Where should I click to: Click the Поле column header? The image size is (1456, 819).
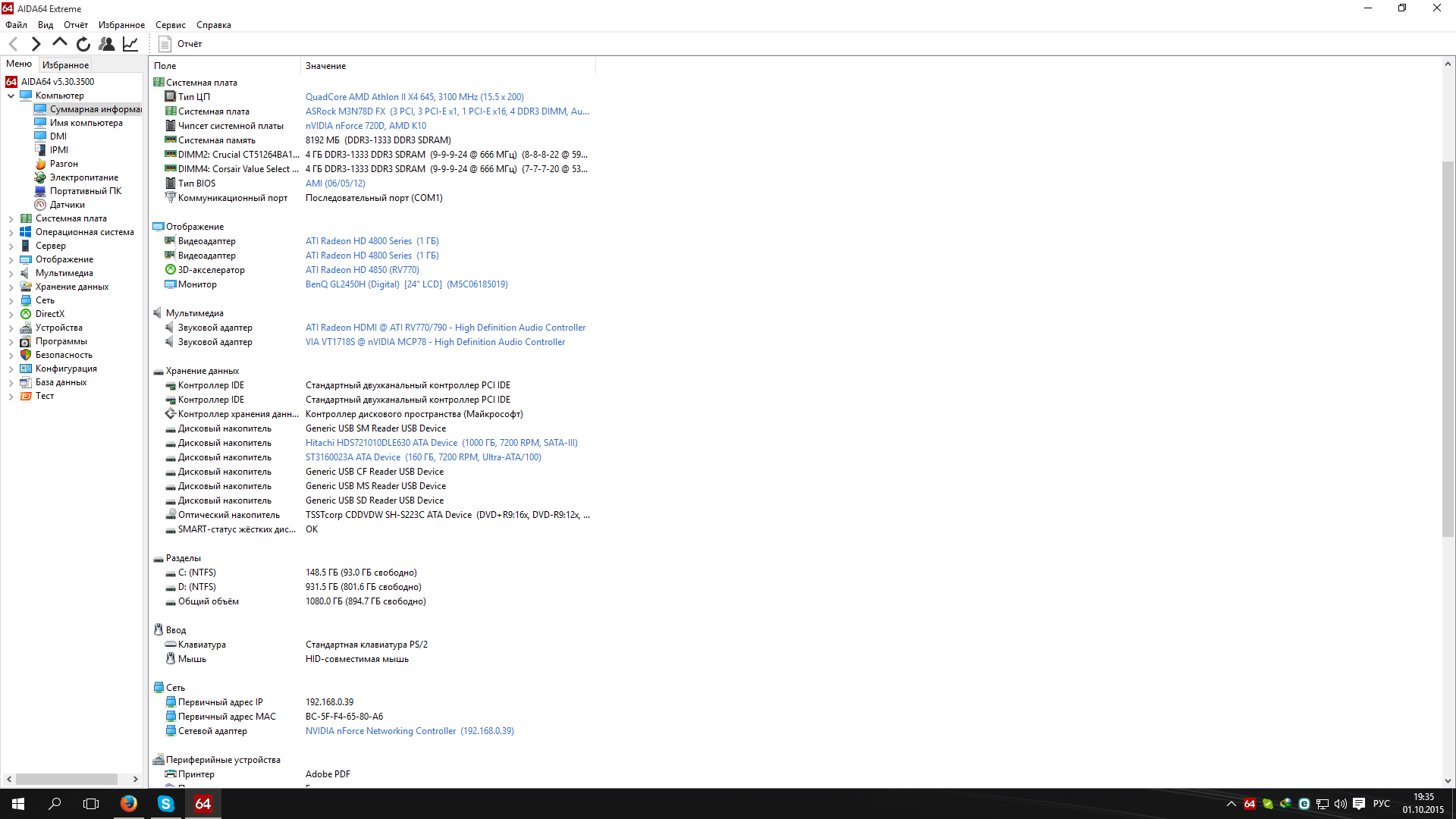click(x=224, y=66)
